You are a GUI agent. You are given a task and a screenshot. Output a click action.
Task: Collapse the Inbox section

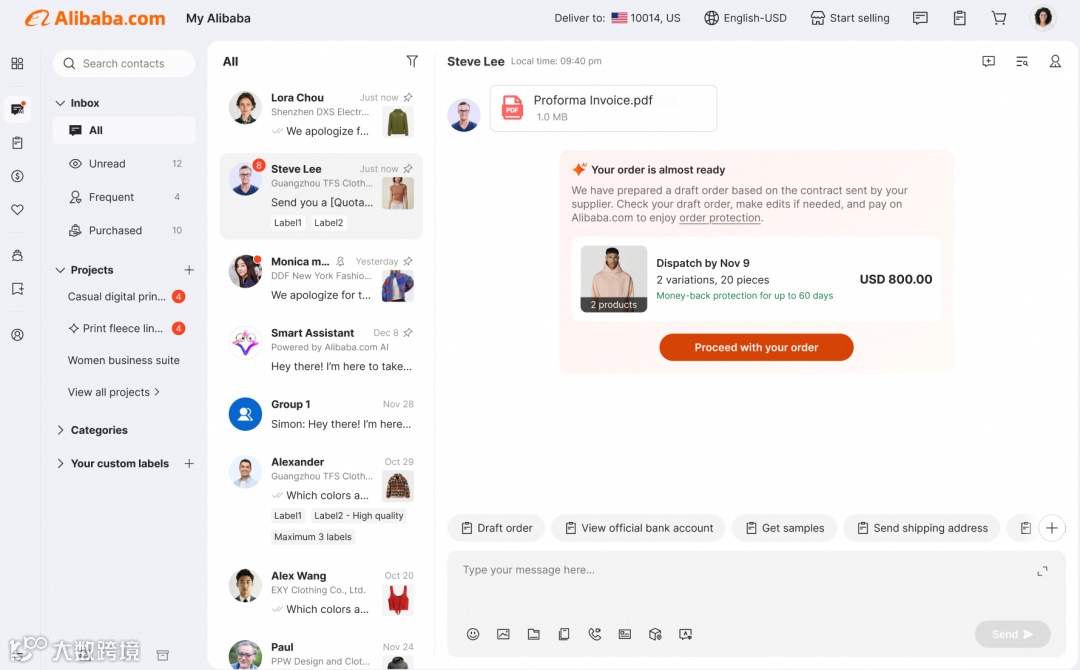click(x=60, y=103)
